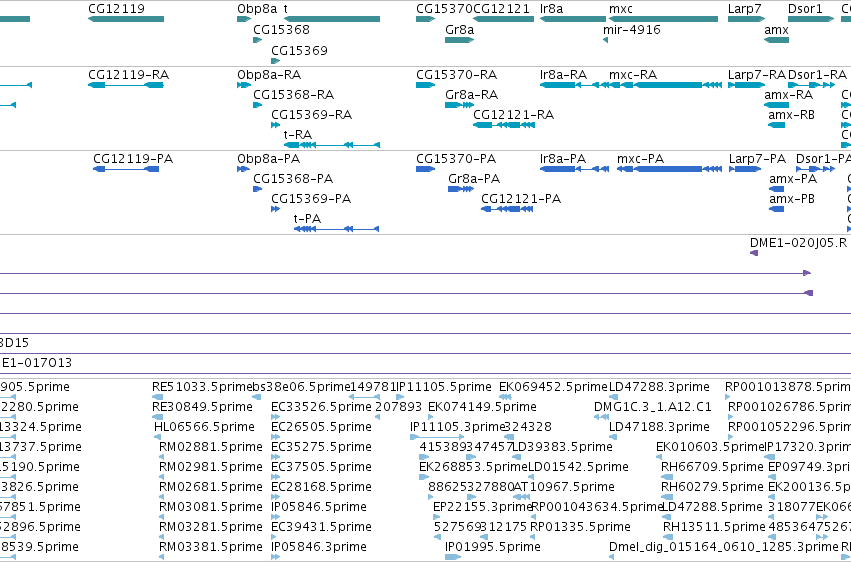This screenshot has height=562, width=851.
Task: Click the Larp7 gene label
Action: click(745, 9)
